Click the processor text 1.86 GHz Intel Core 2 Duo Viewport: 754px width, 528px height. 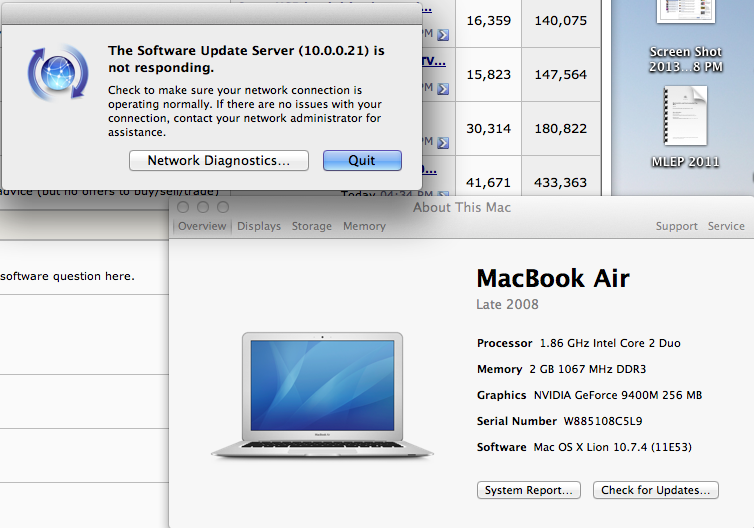click(x=610, y=343)
